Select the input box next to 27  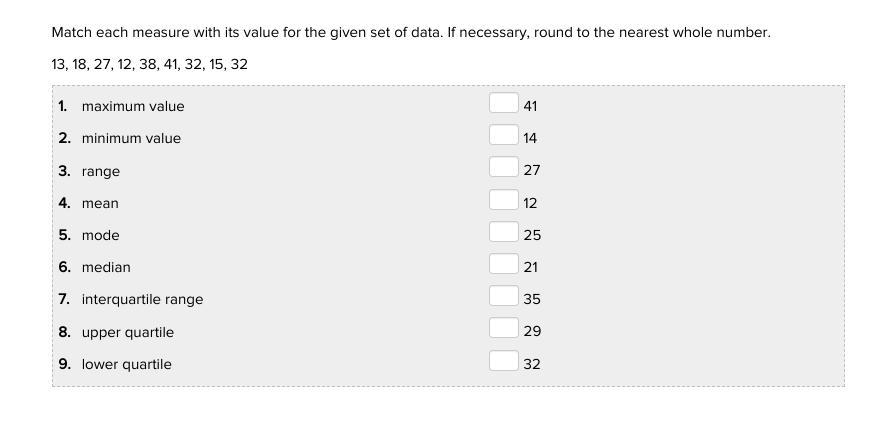tap(503, 169)
